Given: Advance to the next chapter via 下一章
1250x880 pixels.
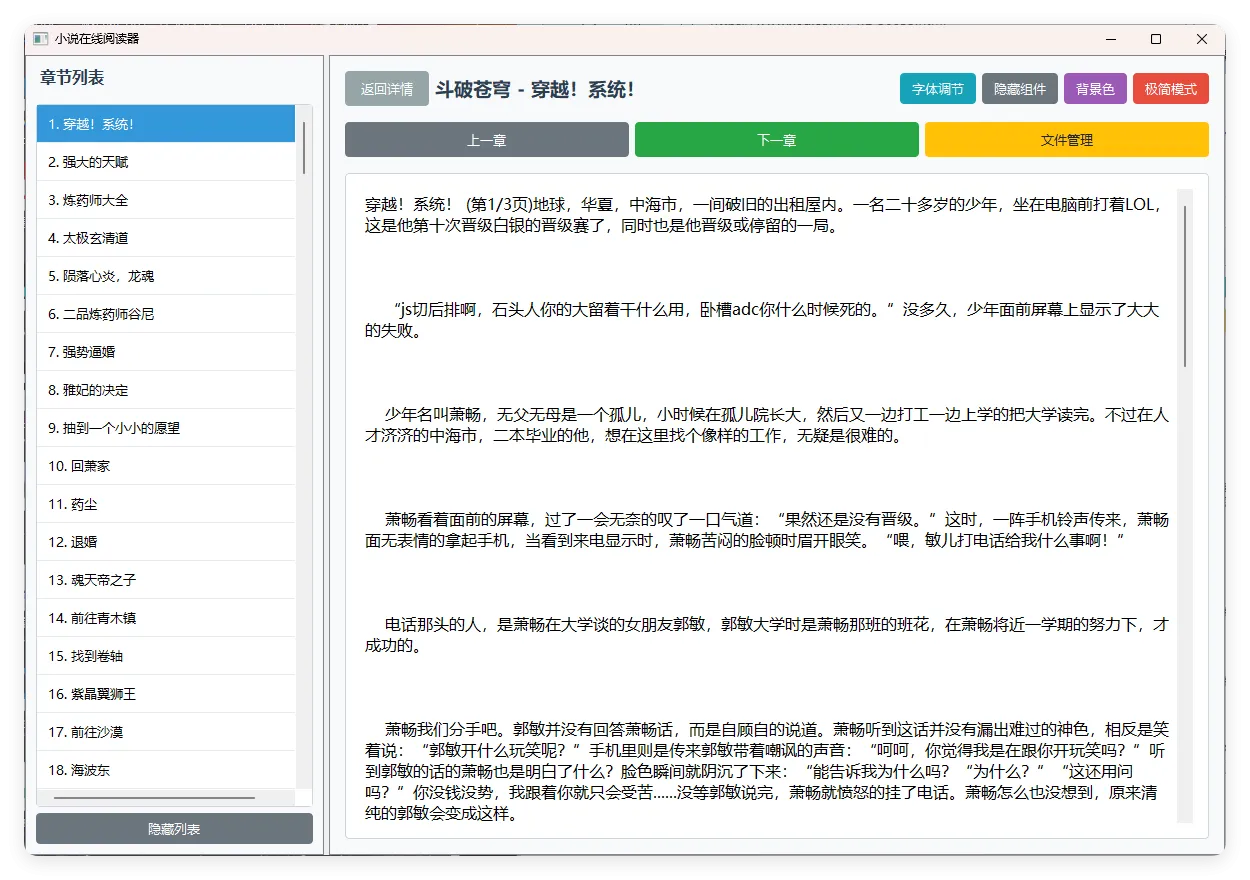Looking at the screenshot, I should pyautogui.click(x=777, y=139).
